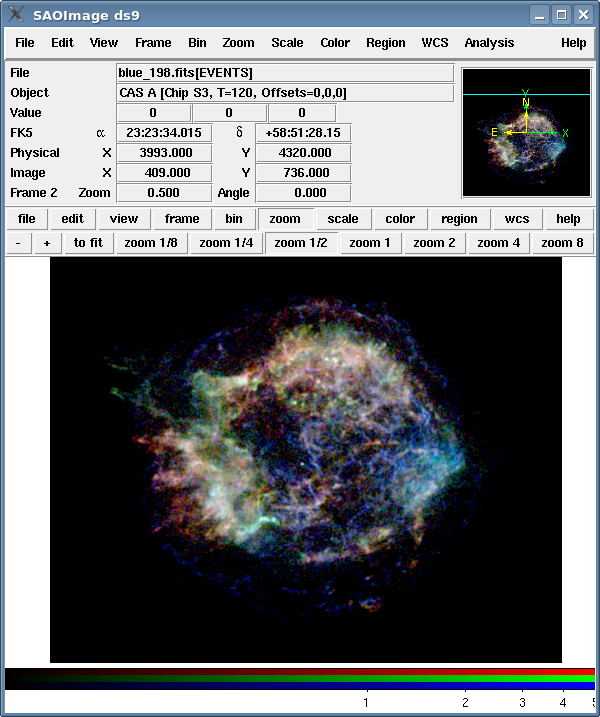Click the X11 window icon in title bar
Viewport: 600px width, 717px height.
[16, 15]
